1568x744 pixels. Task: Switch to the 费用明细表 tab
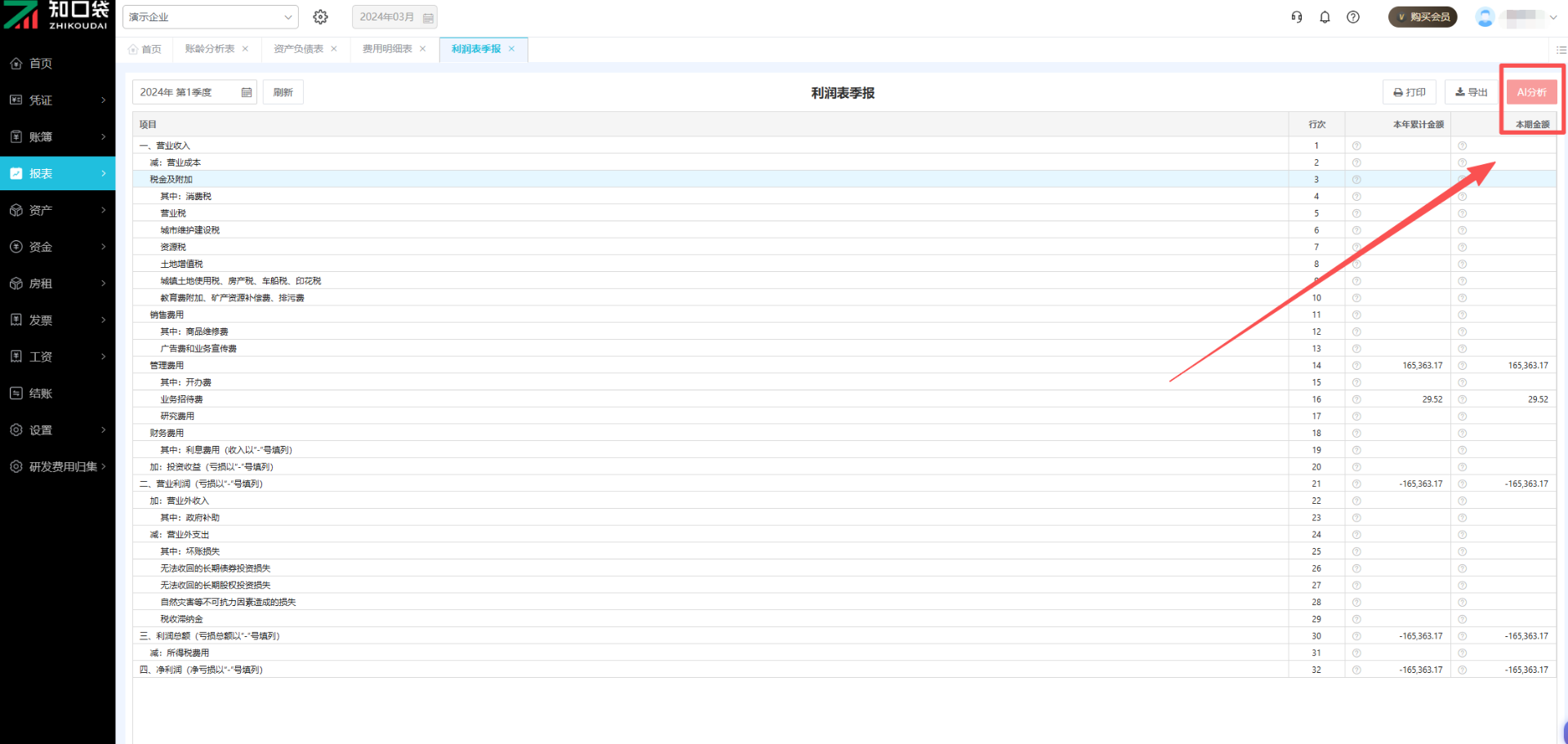click(x=387, y=49)
